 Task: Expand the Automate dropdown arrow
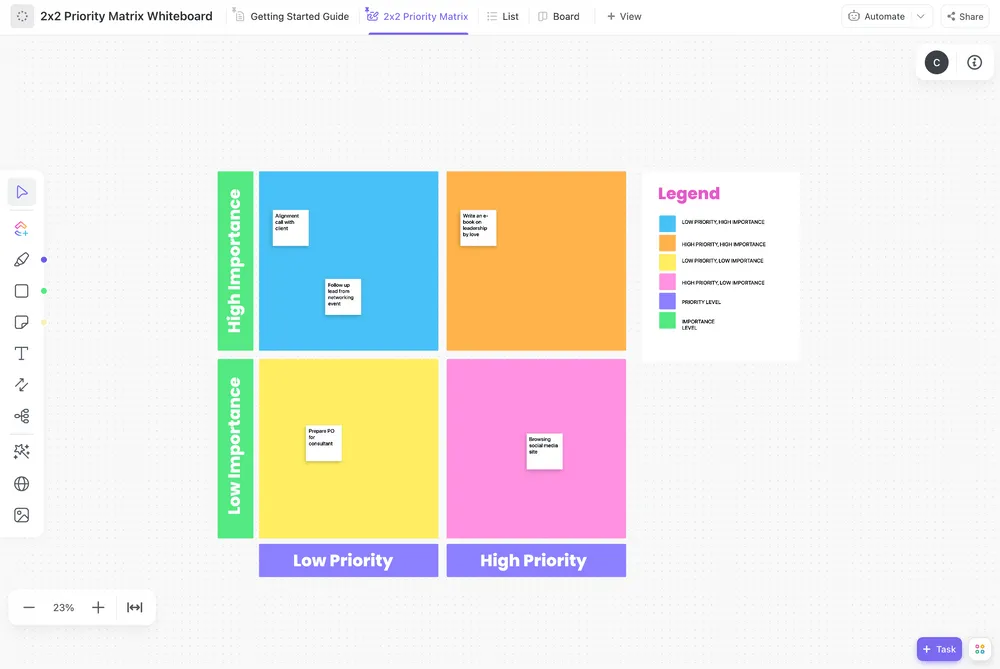coord(921,17)
